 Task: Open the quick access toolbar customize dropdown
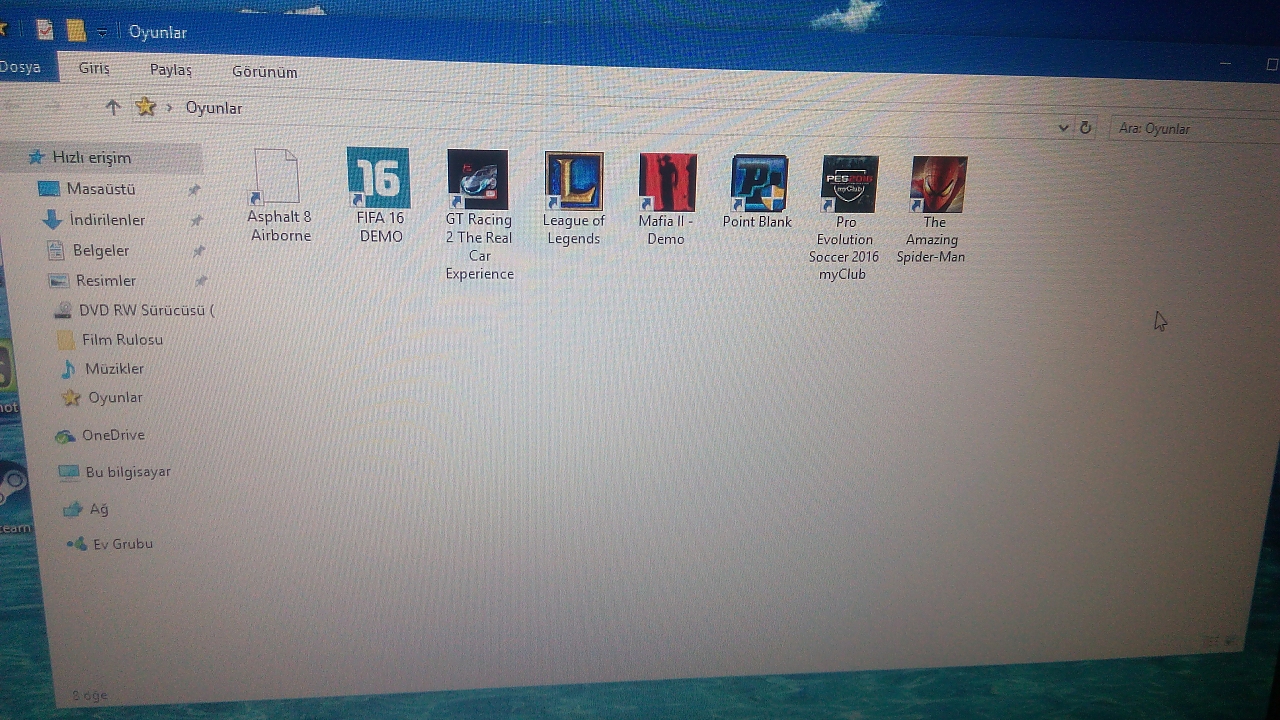point(102,33)
